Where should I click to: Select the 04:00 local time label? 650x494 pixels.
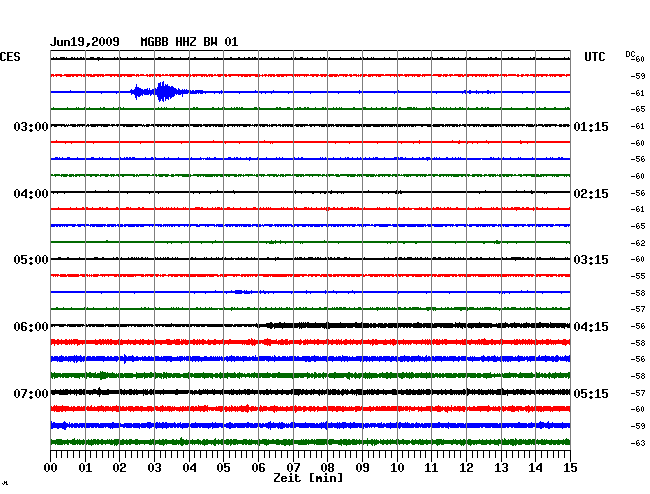pos(31,194)
